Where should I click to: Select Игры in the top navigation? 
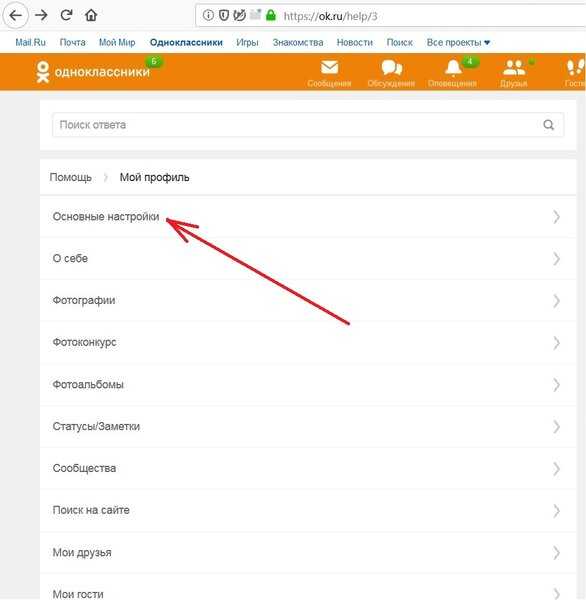point(247,42)
